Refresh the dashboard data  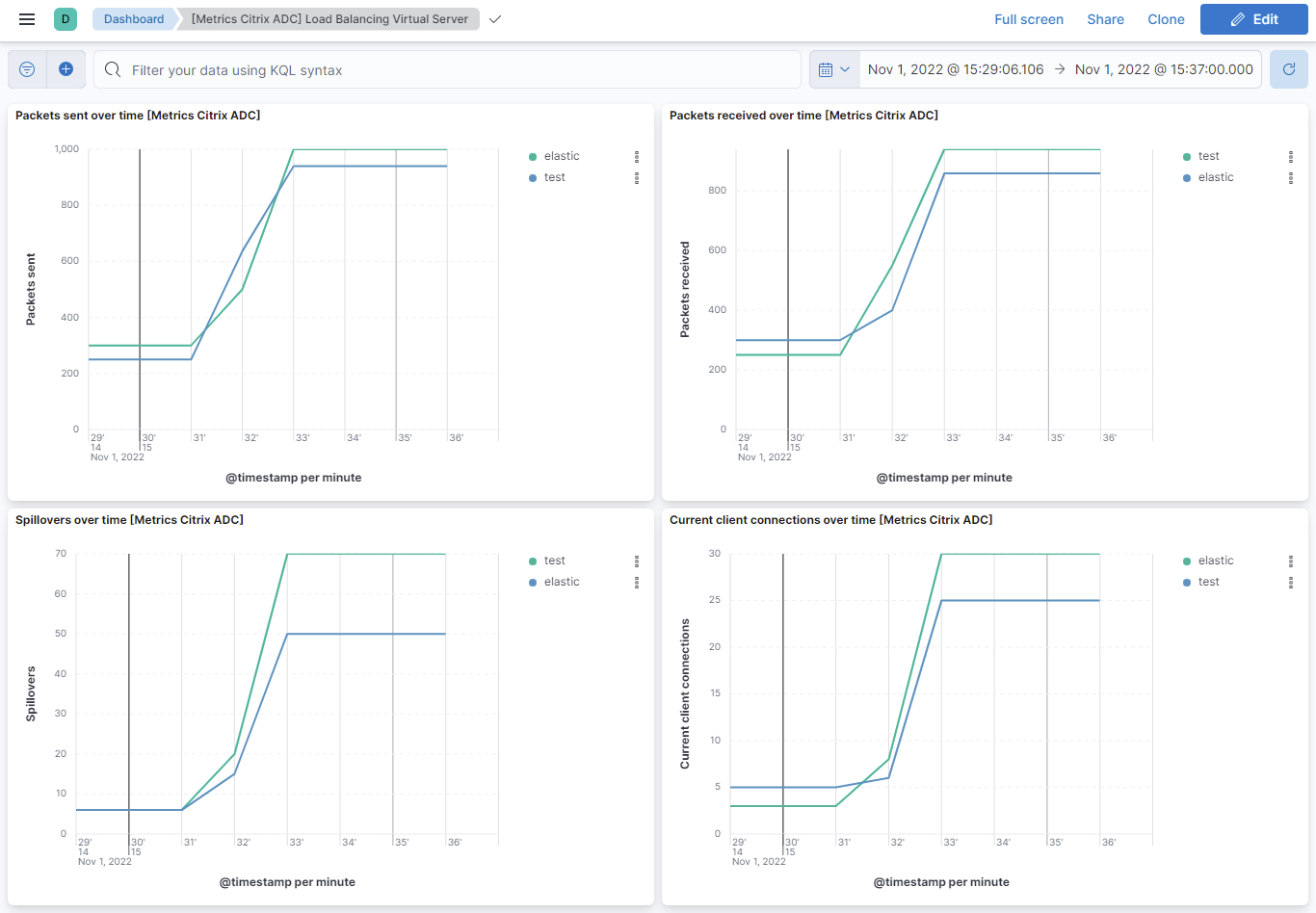click(x=1288, y=68)
